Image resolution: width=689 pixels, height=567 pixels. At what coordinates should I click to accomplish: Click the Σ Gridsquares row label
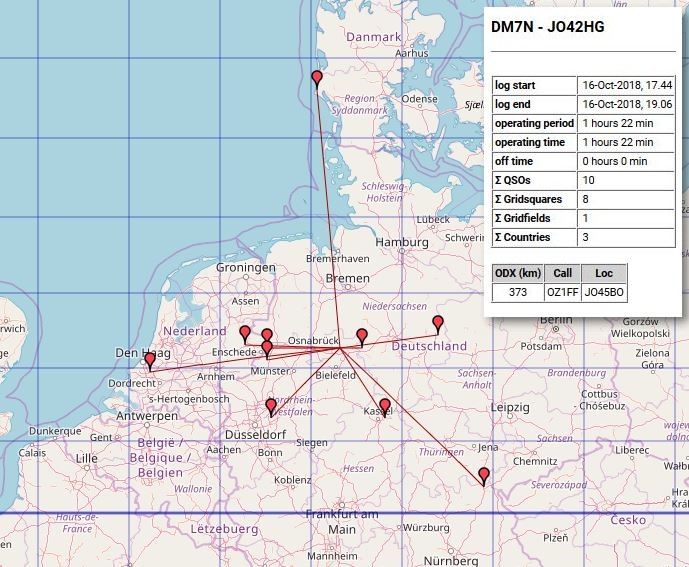coord(535,199)
